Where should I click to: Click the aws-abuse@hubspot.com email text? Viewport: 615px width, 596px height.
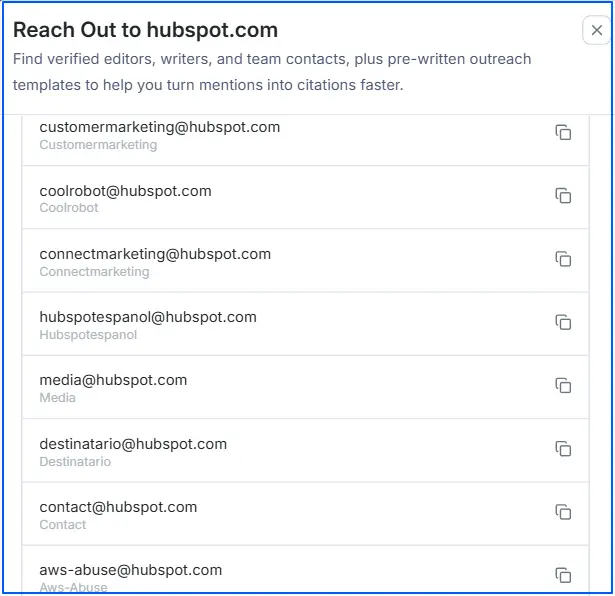point(130,570)
